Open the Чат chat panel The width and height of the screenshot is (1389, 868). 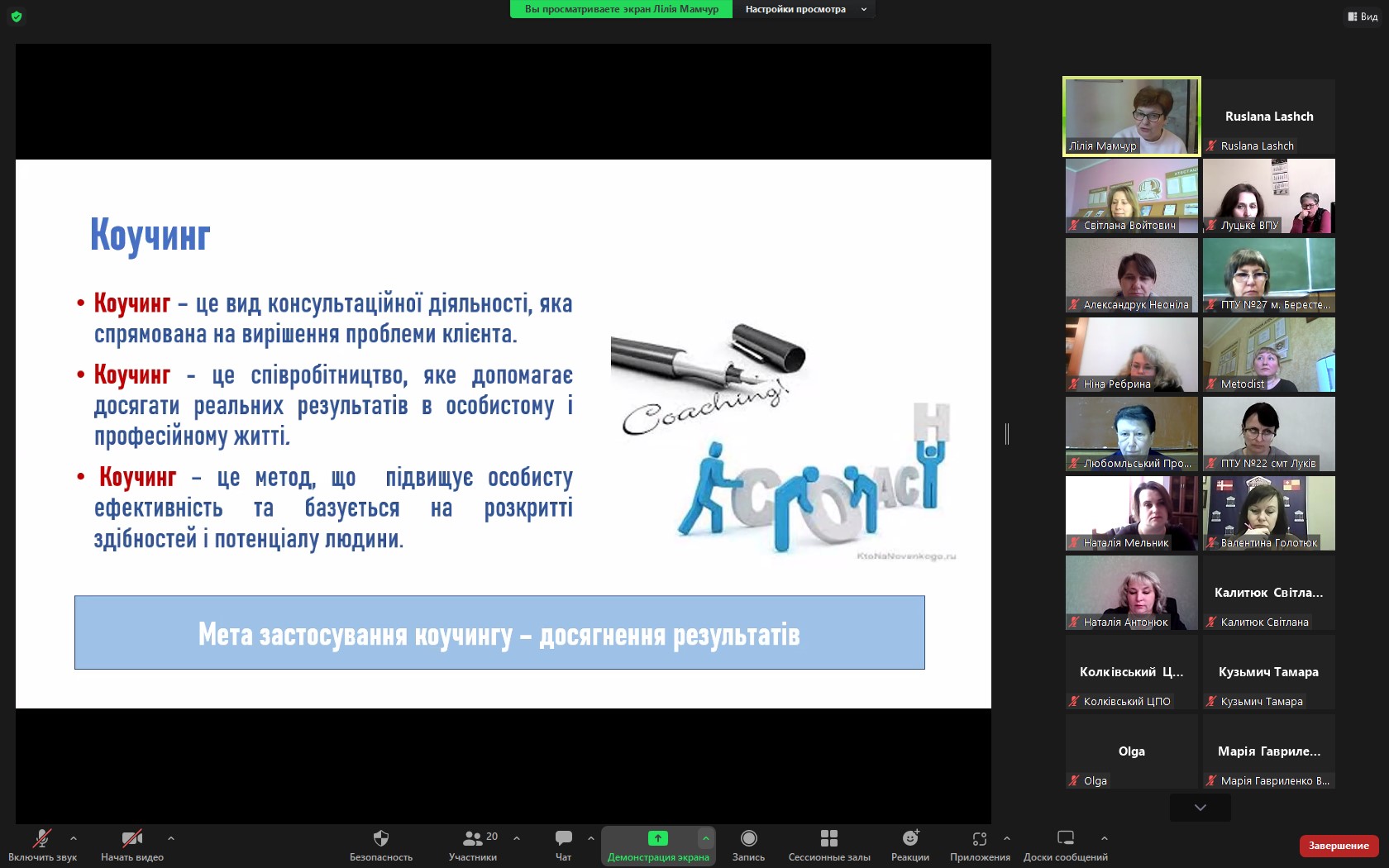[x=563, y=839]
